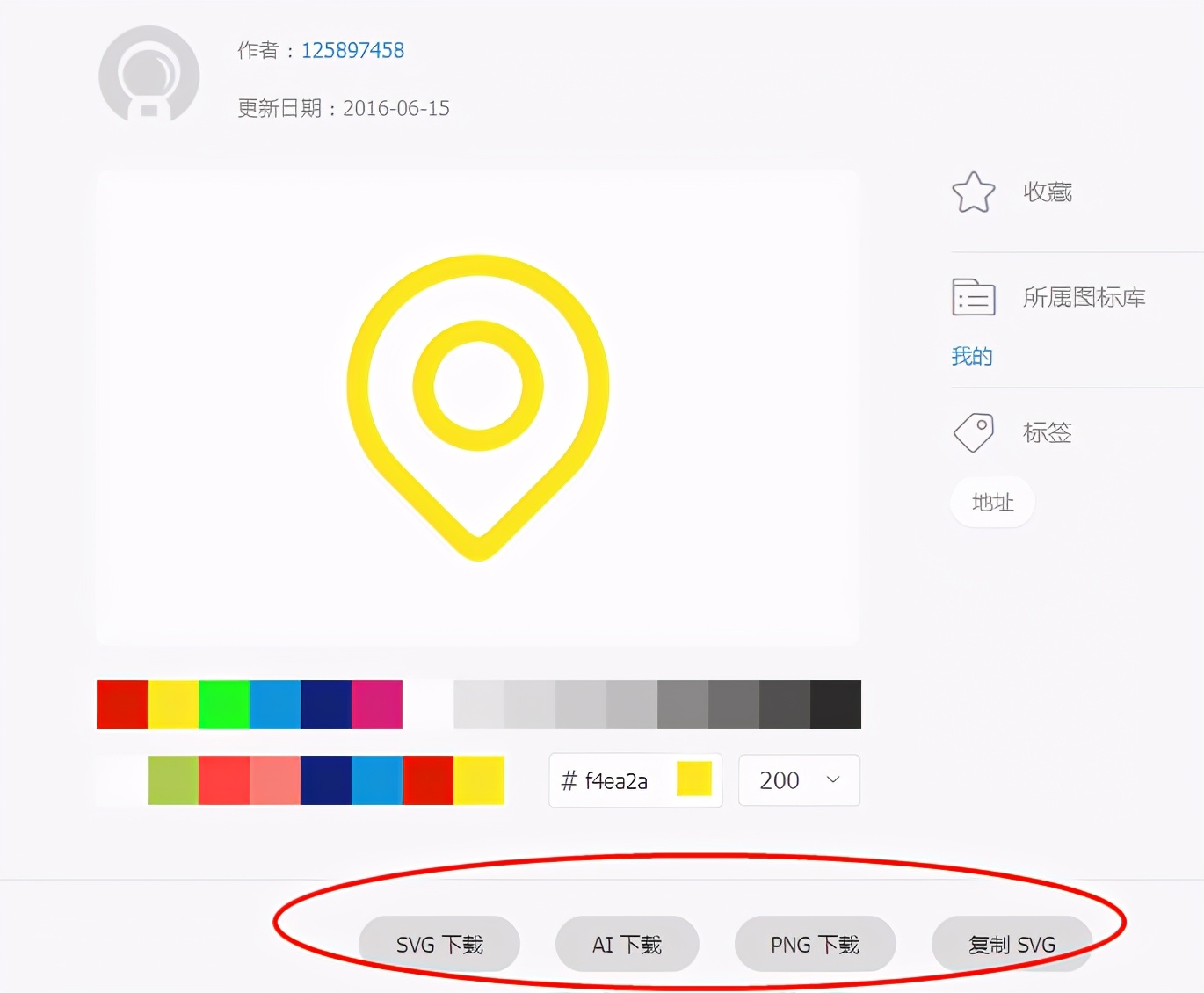Image resolution: width=1204 pixels, height=993 pixels.
Task: Open the 我的 icon library link
Action: point(972,356)
